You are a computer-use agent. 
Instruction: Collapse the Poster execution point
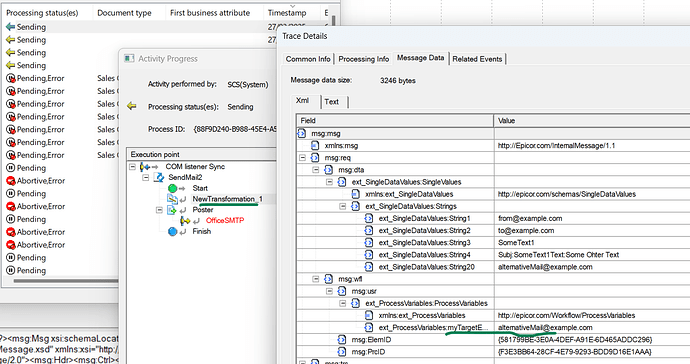[x=159, y=210]
